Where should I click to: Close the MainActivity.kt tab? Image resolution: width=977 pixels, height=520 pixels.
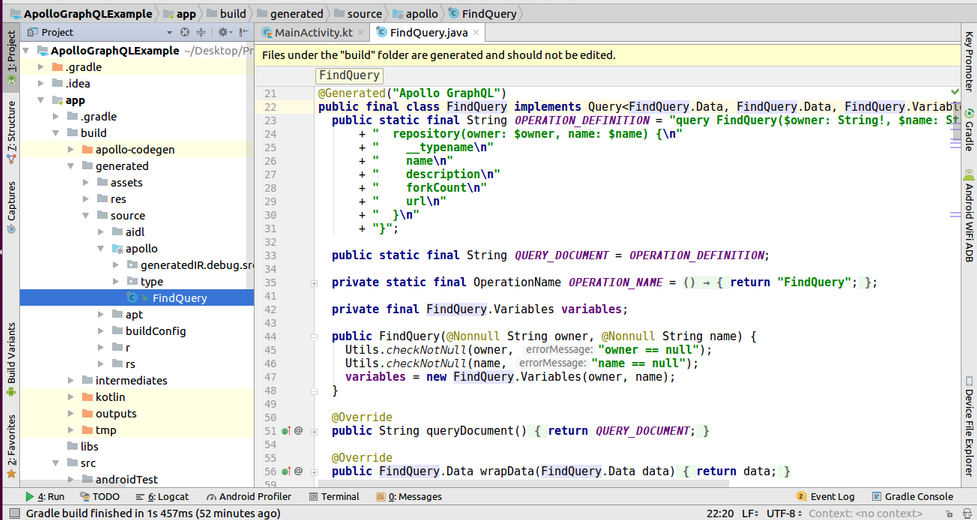pyautogui.click(x=362, y=33)
